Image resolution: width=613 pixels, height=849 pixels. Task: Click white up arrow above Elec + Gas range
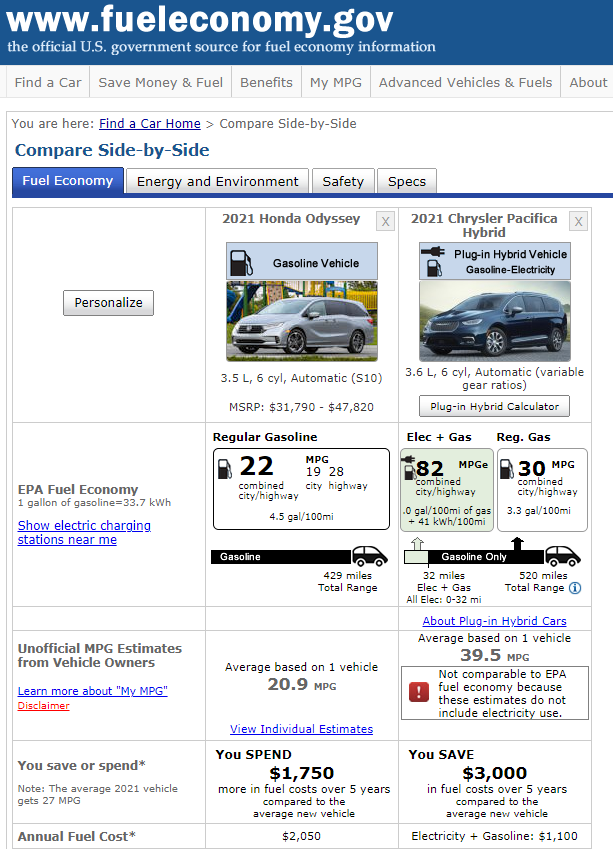click(x=416, y=543)
